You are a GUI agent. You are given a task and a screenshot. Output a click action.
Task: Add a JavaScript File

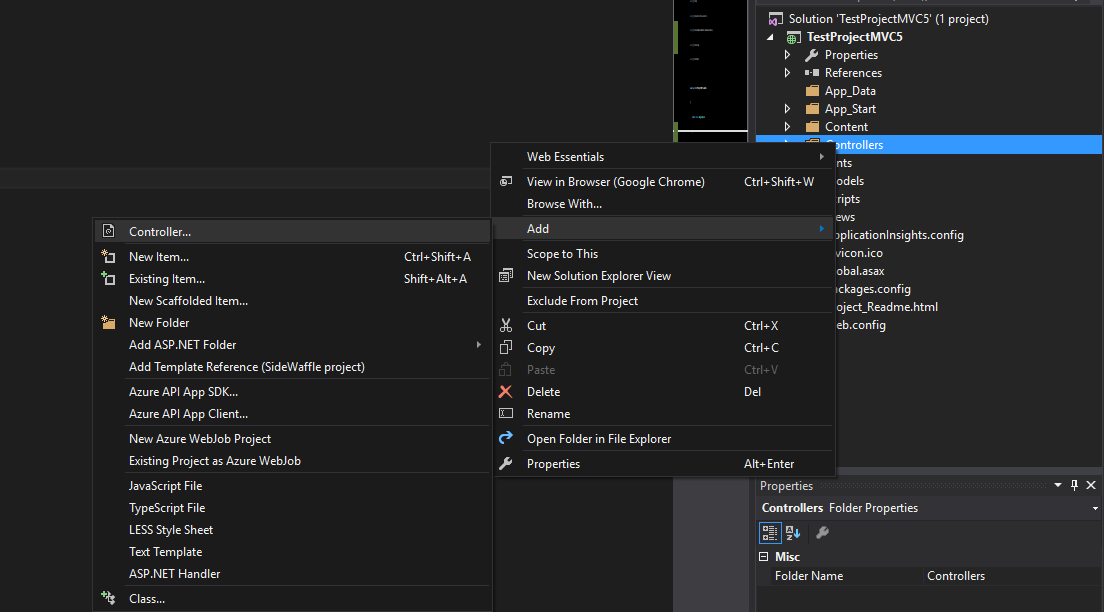[292, 486]
